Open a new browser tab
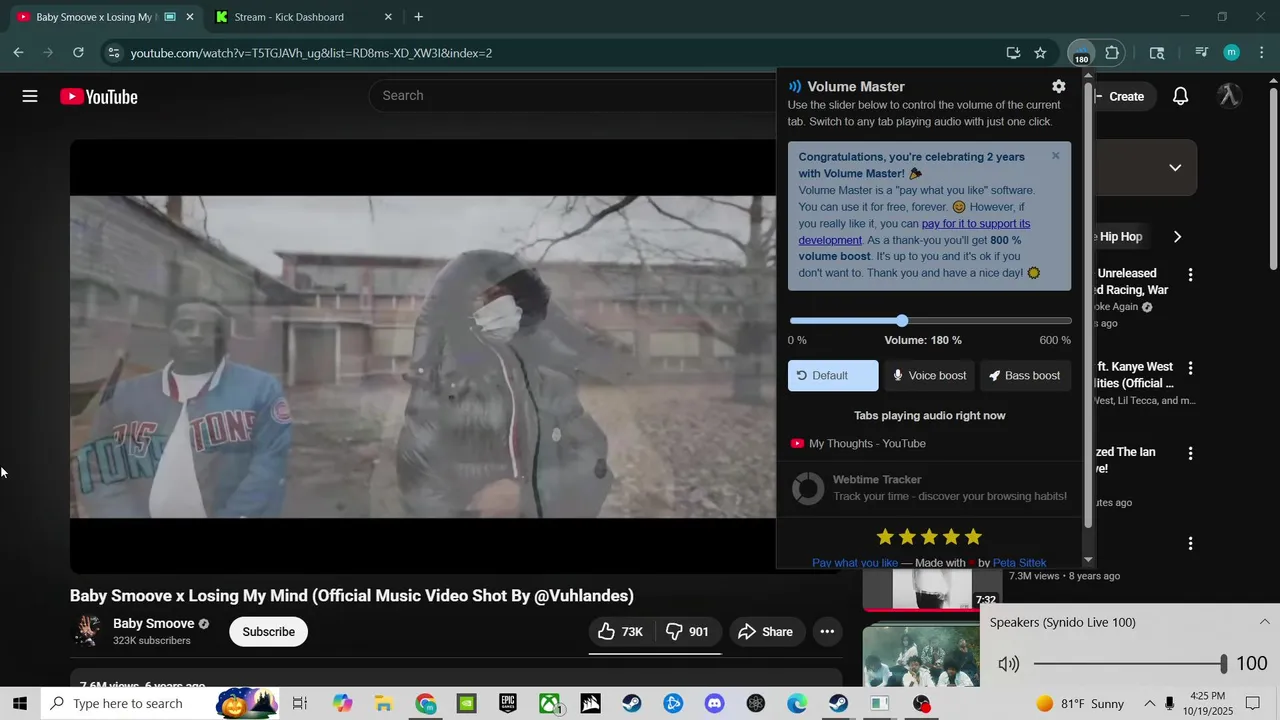The image size is (1280, 720). pyautogui.click(x=418, y=17)
